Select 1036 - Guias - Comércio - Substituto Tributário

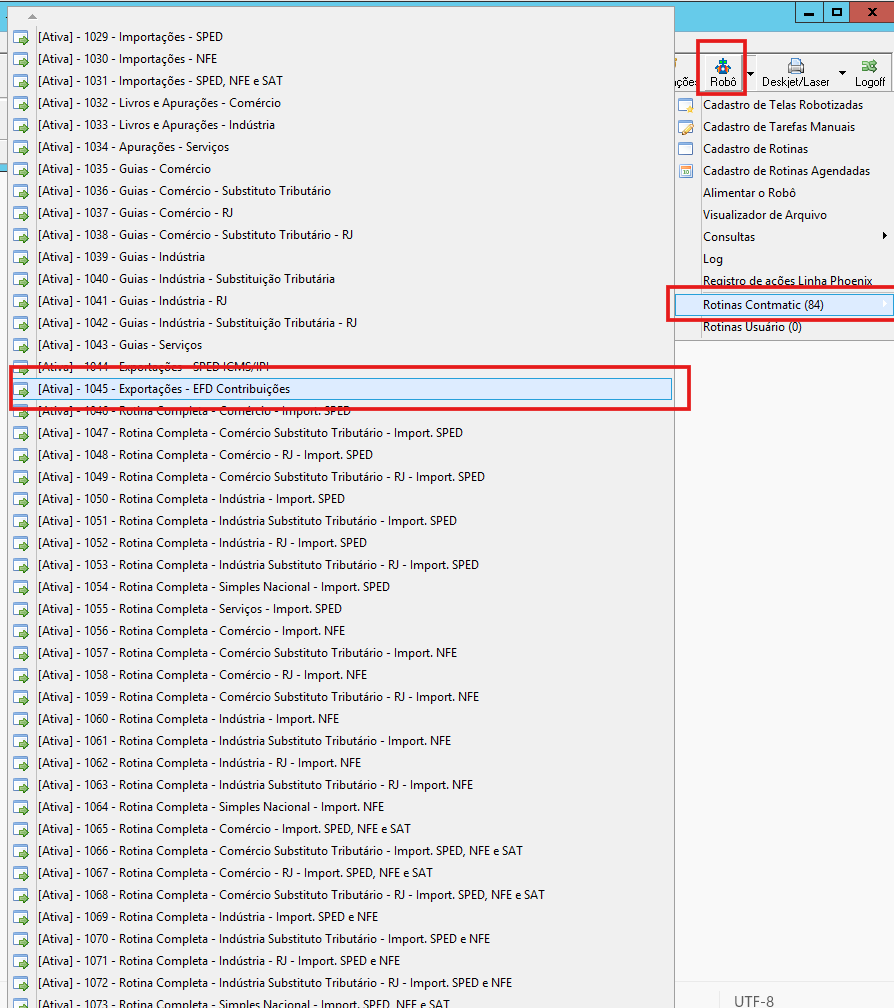pyautogui.click(x=184, y=191)
